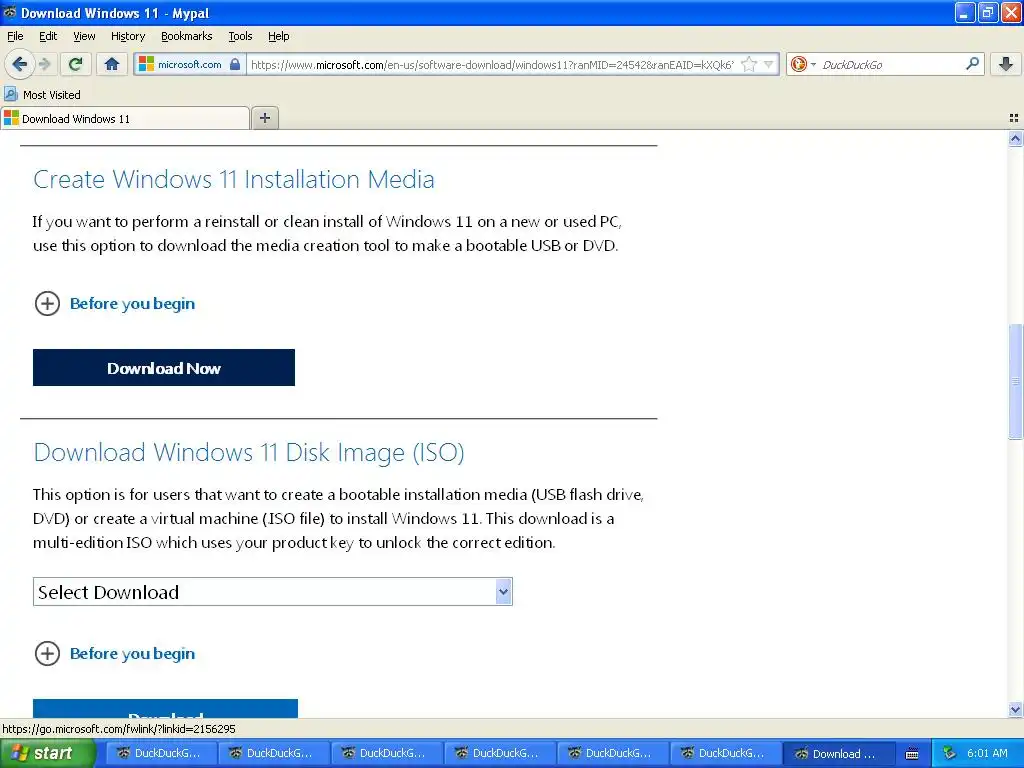This screenshot has width=1024, height=768.
Task: Switch to fifth DuckDuckG... taskbar window
Action: point(612,753)
